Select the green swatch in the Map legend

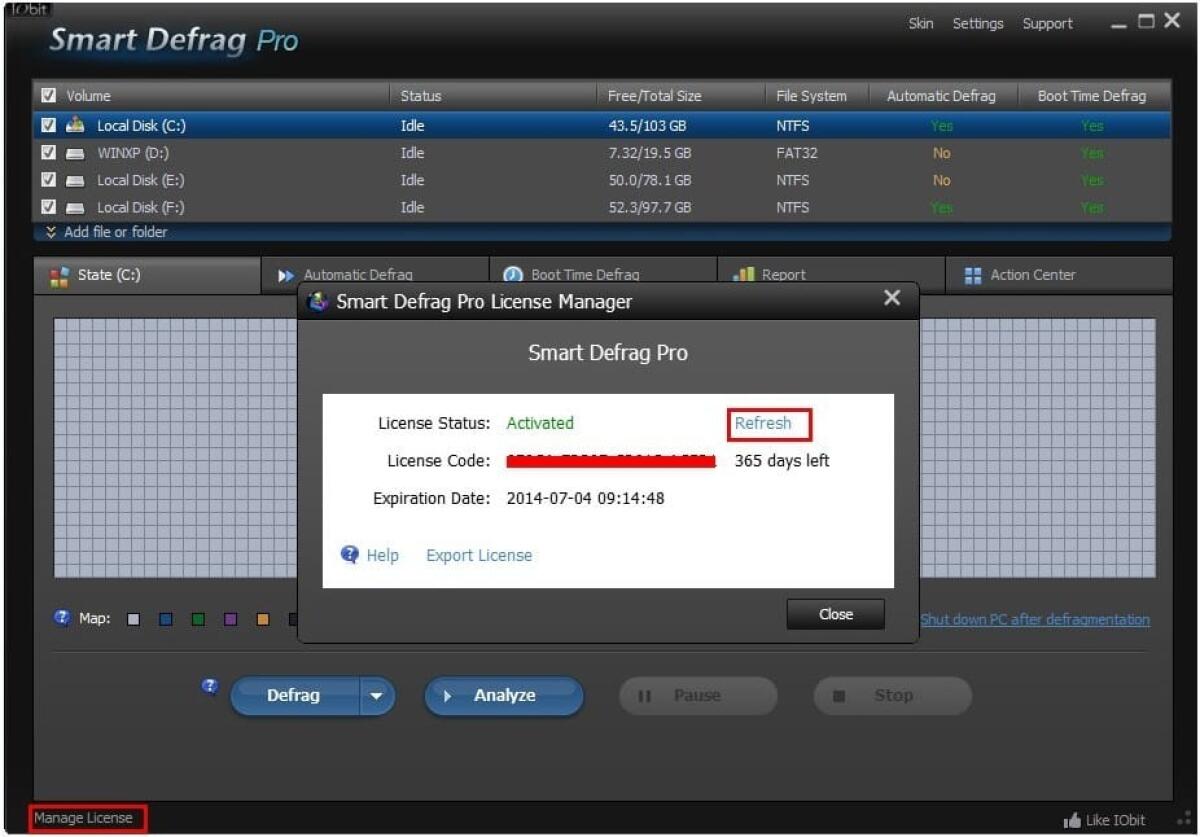(x=197, y=618)
